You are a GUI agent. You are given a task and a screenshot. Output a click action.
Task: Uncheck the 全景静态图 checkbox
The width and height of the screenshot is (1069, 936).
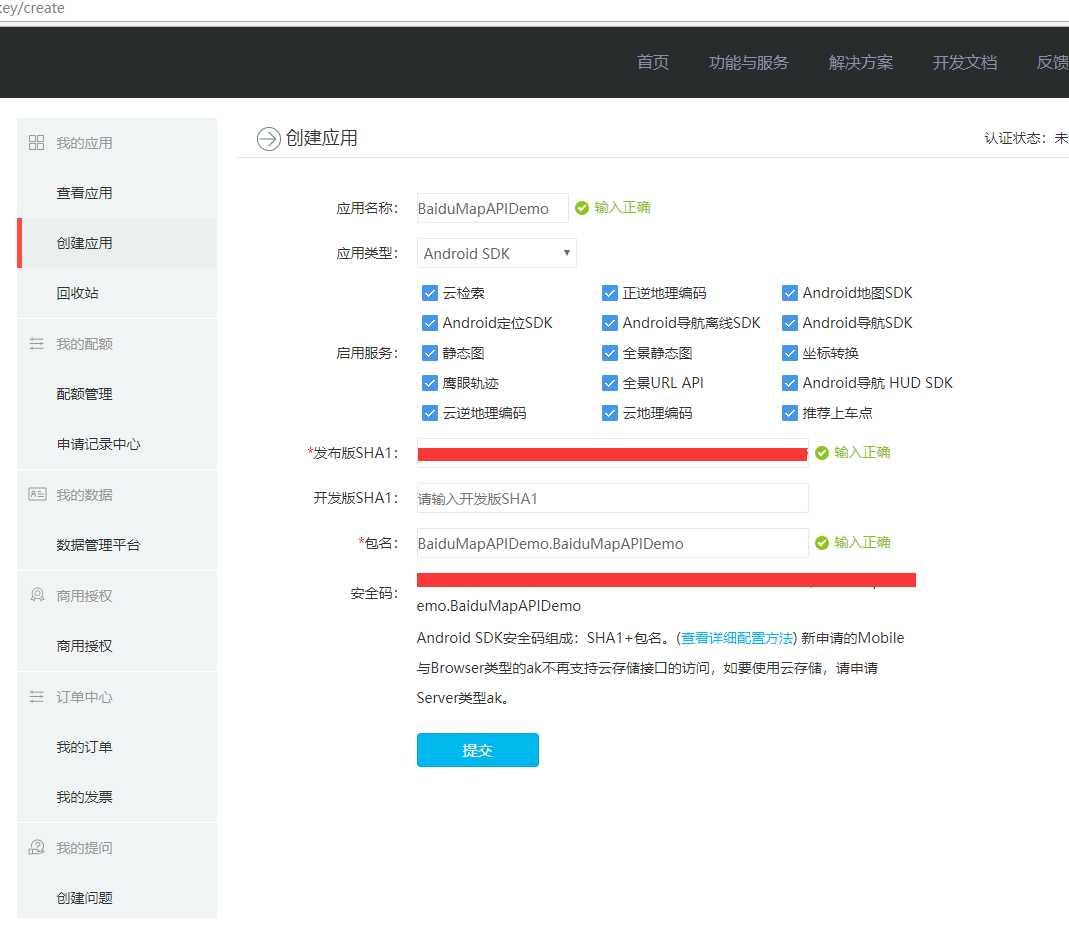(x=609, y=353)
